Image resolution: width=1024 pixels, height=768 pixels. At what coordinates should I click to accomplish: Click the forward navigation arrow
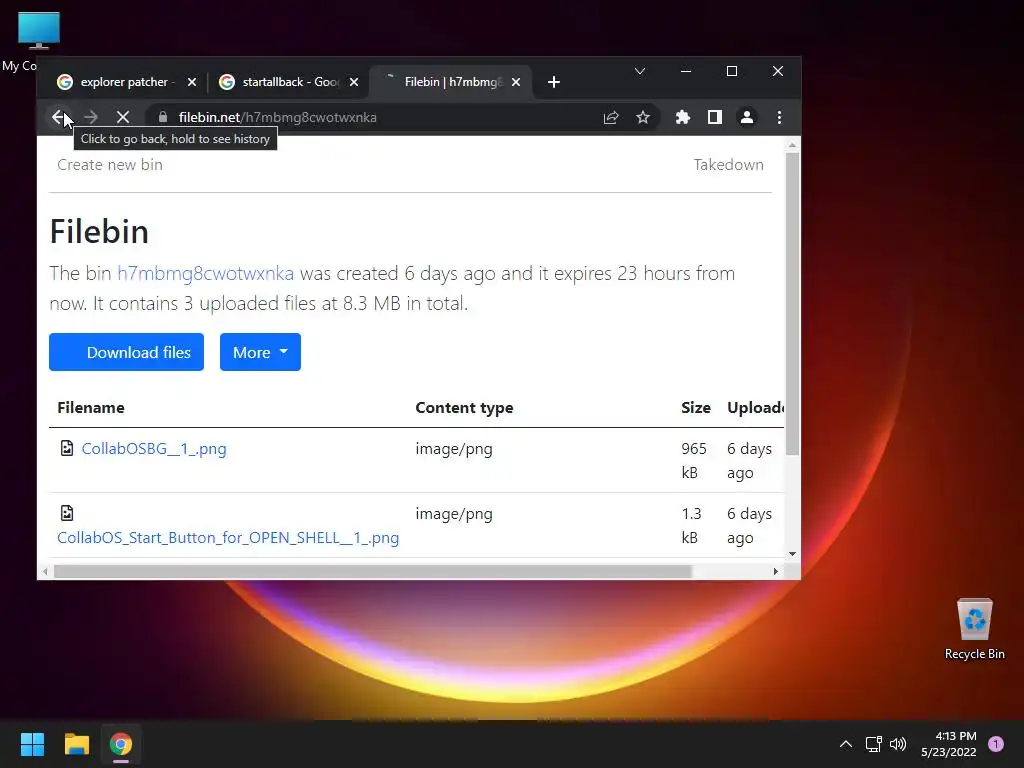tap(91, 118)
